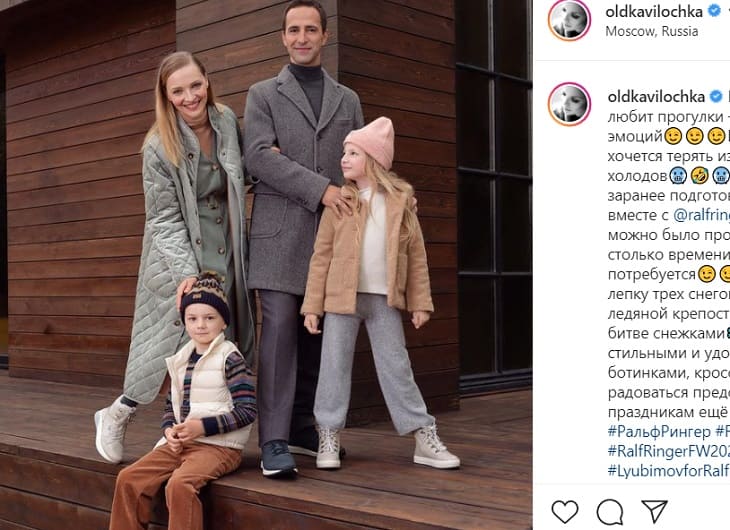This screenshot has width=730, height=530.
Task: Open oldkavilochka profile from header username
Action: [654, 11]
